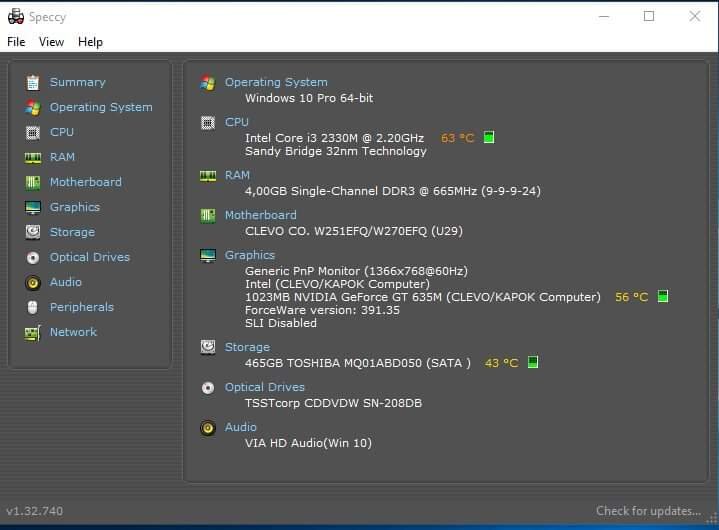Viewport: 719px width, 530px height.
Task: Open the Storage heading link in summary
Action: (247, 348)
